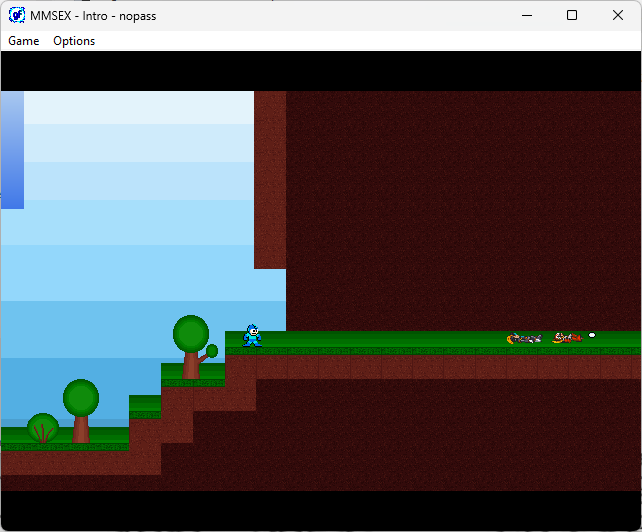Click the round bush with red twigs

click(x=43, y=428)
